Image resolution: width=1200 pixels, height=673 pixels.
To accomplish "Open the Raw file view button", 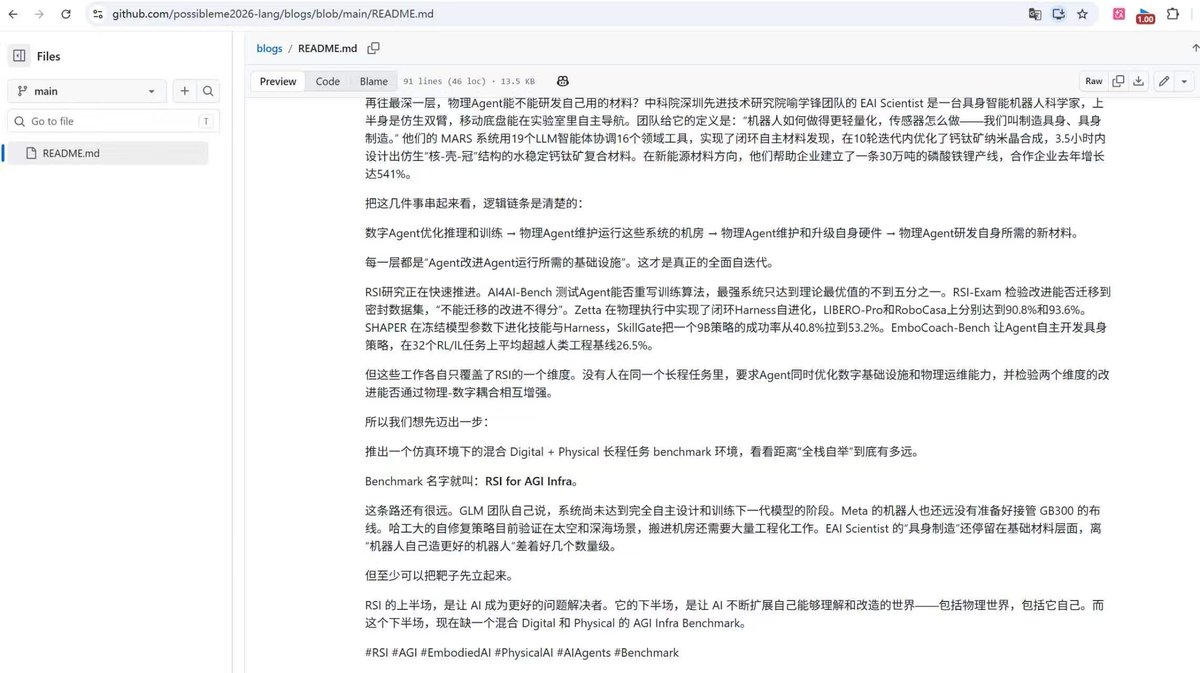I will [x=1094, y=82].
